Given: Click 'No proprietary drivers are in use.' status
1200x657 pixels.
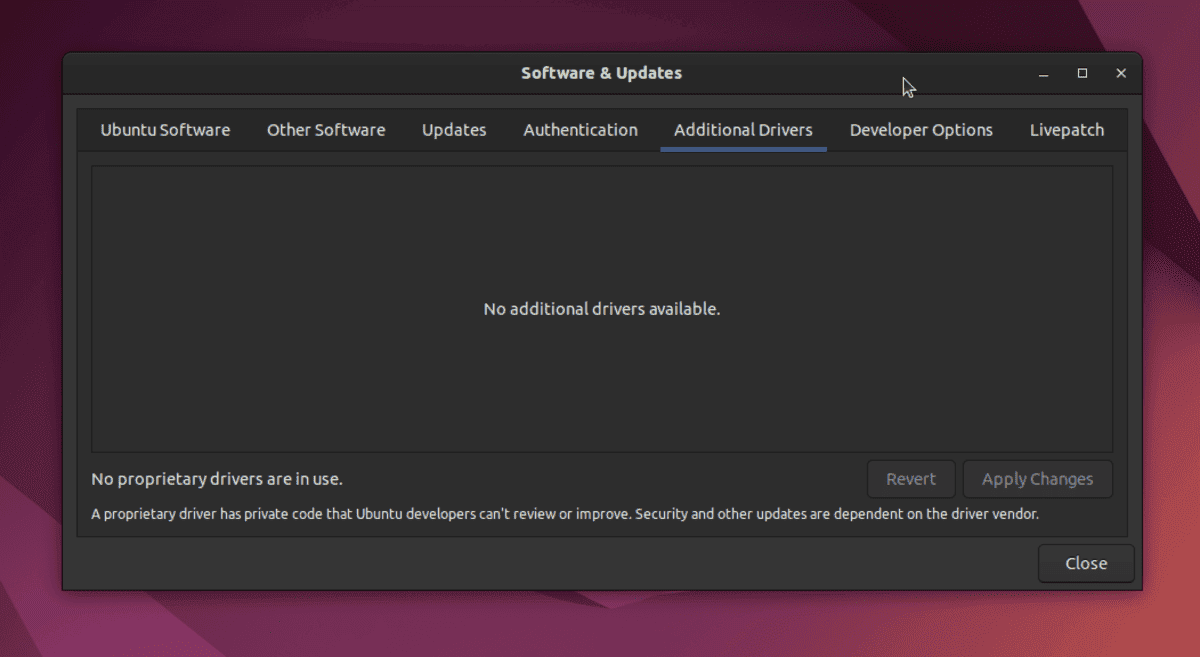Looking at the screenshot, I should click(x=217, y=479).
